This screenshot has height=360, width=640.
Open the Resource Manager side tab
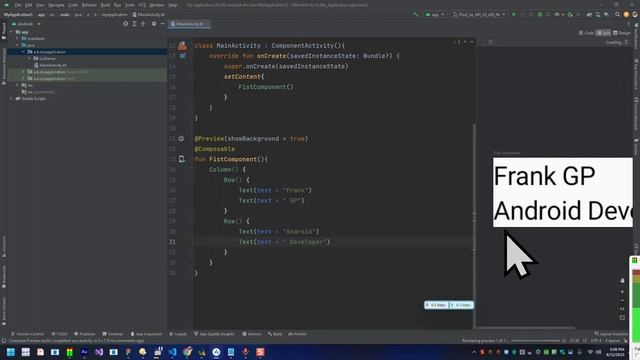click(x=4, y=66)
